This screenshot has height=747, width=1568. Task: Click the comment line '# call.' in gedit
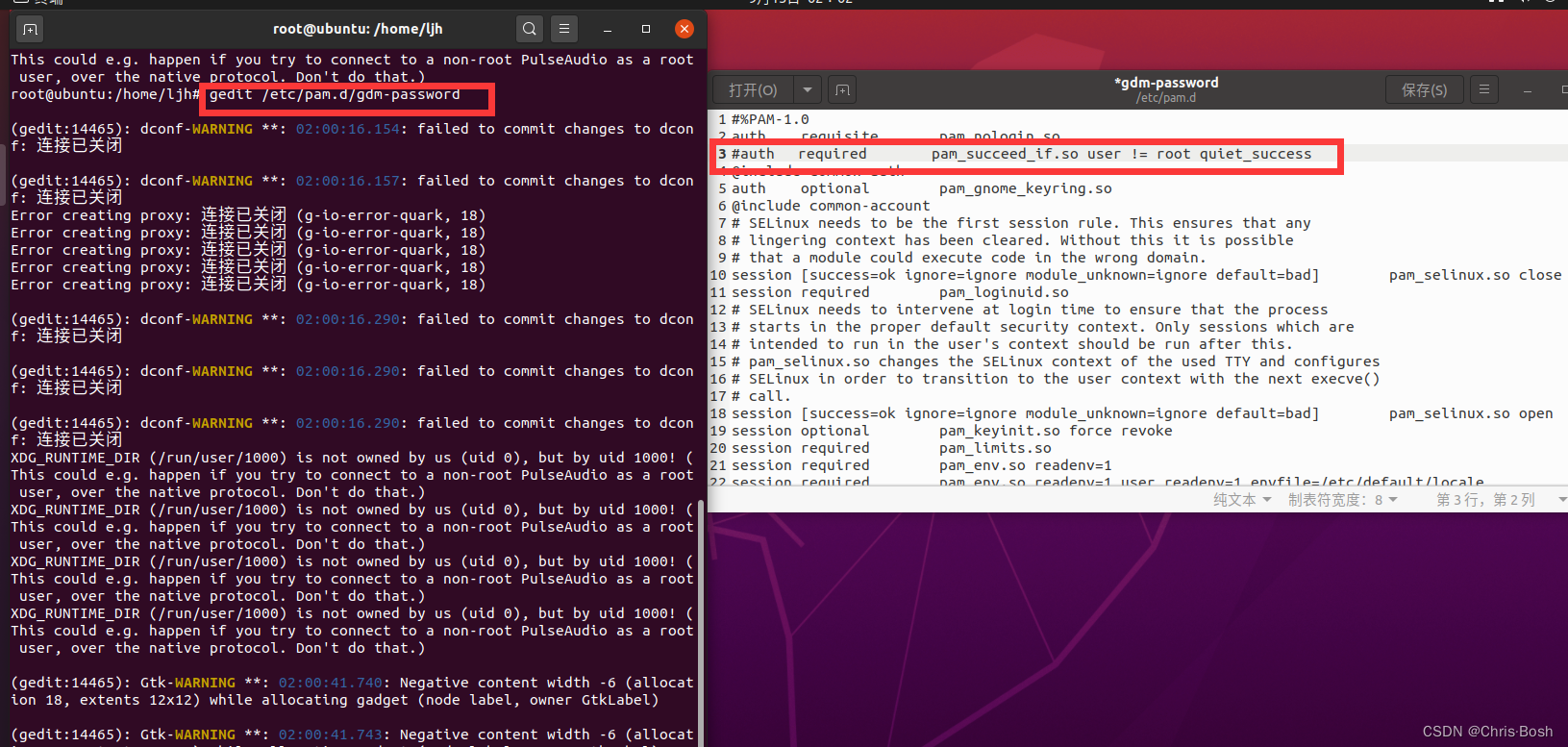760,396
